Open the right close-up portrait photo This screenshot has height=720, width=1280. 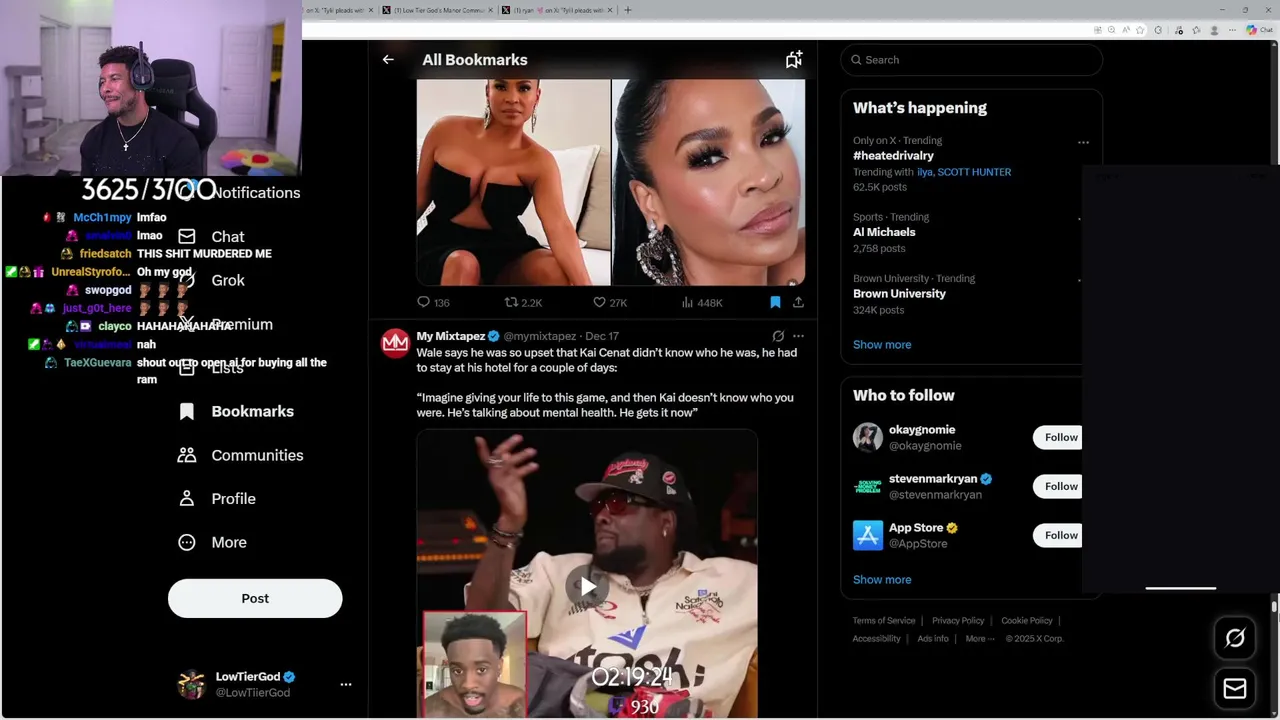708,183
